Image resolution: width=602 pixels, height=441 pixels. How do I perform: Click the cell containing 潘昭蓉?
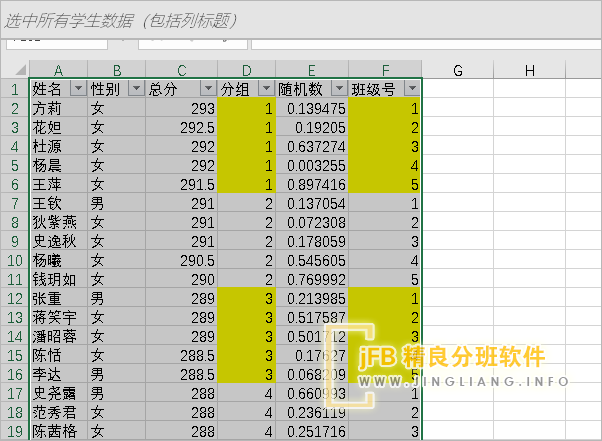(x=59, y=336)
